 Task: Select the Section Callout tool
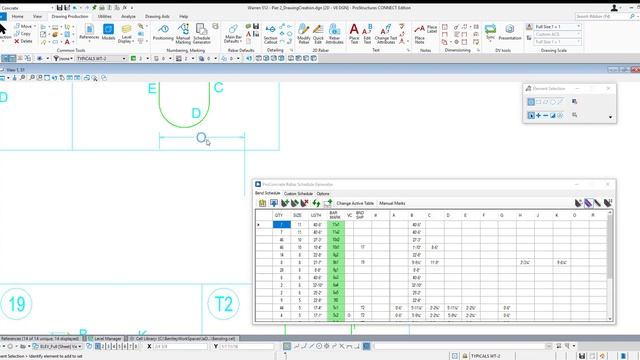[x=270, y=33]
